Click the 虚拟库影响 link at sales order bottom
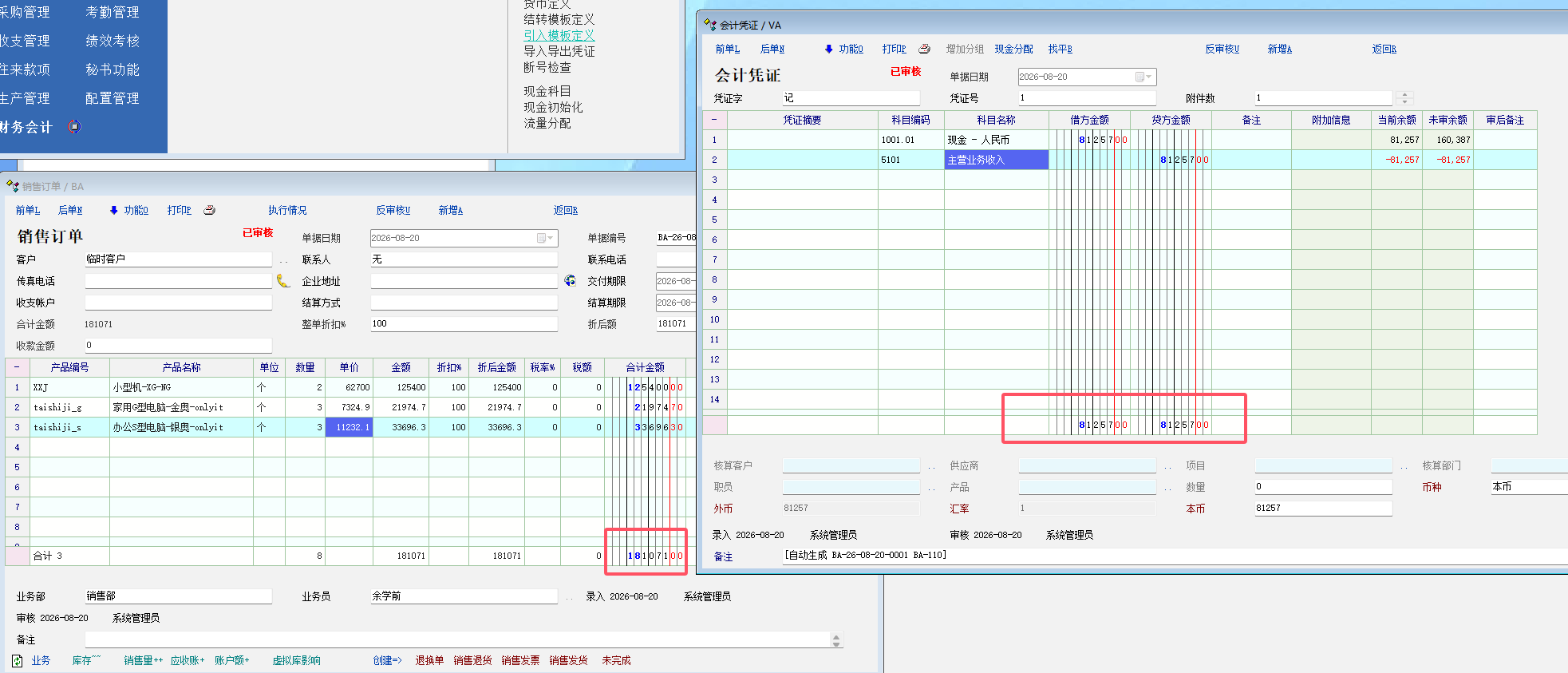Viewport: 1568px width, 673px height. [x=297, y=660]
